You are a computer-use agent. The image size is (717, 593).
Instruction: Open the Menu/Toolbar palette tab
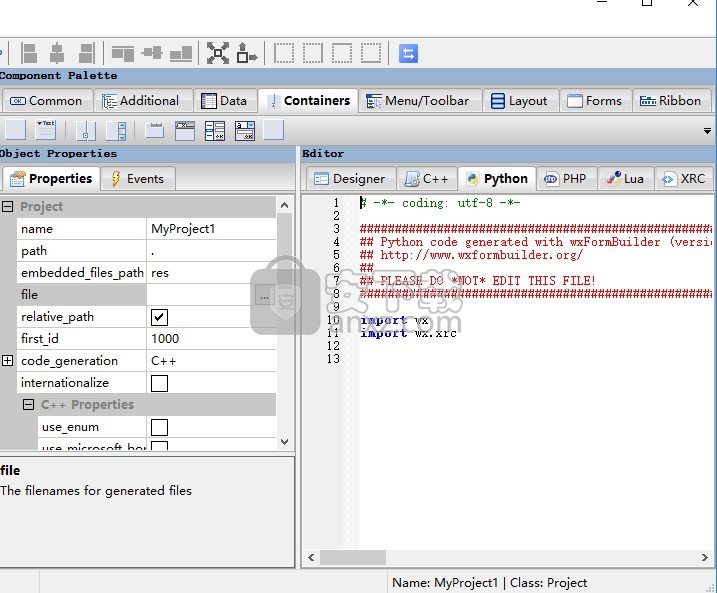point(418,101)
